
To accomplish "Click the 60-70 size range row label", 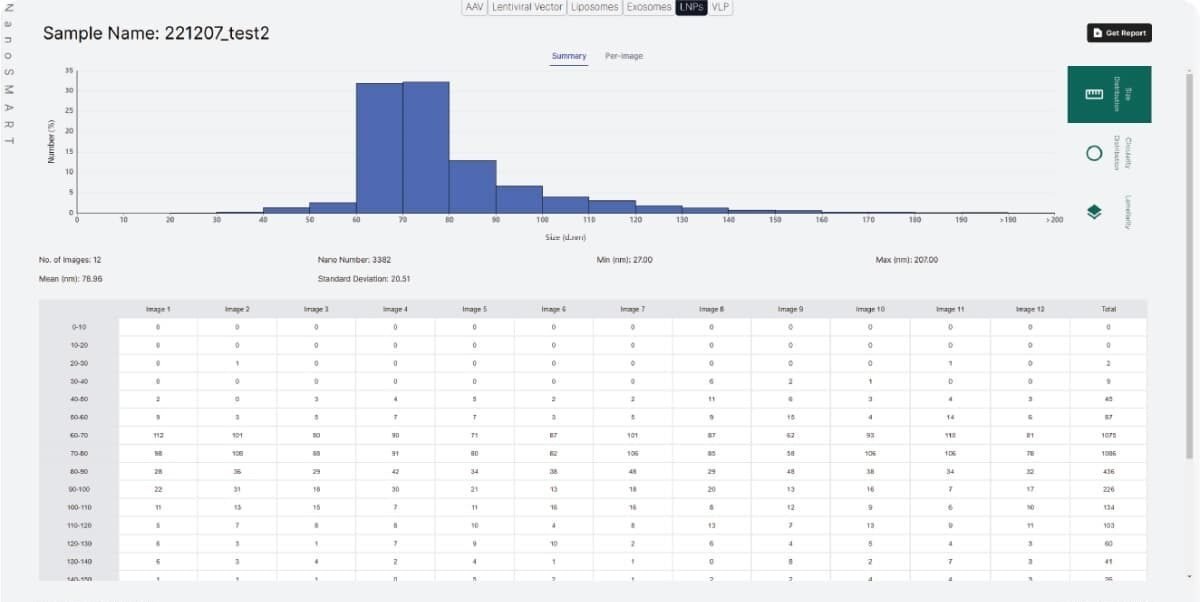I will (x=79, y=435).
